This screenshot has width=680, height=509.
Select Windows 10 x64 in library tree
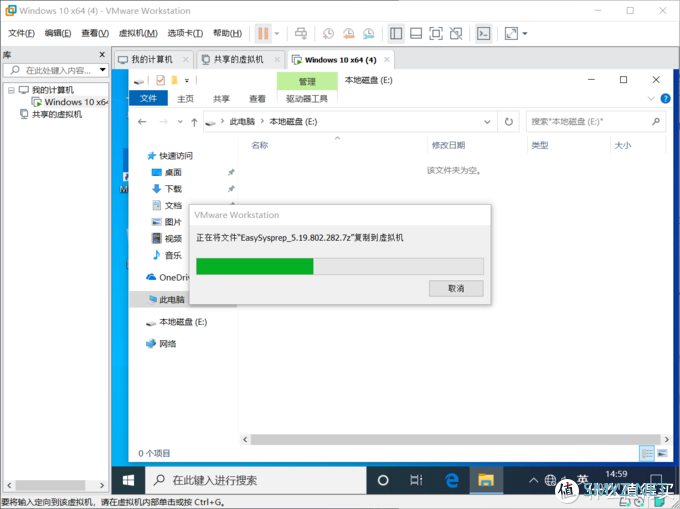point(70,102)
